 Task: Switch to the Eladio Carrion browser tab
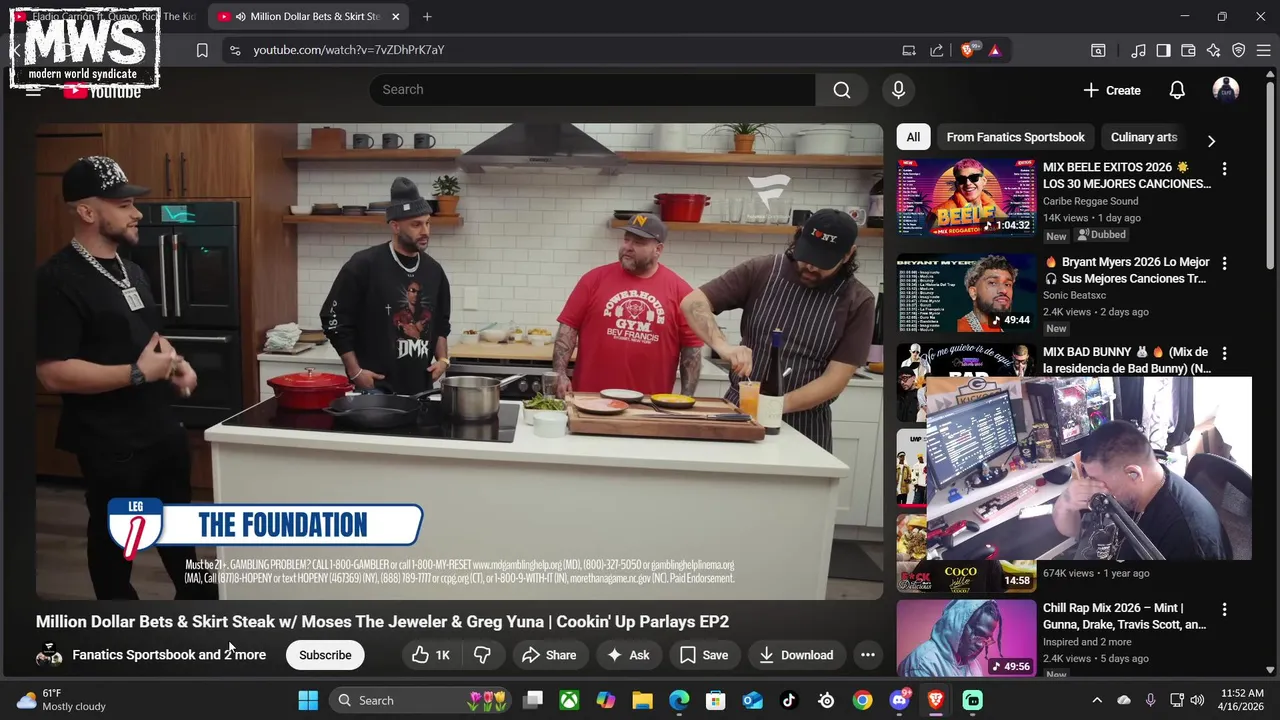click(104, 17)
